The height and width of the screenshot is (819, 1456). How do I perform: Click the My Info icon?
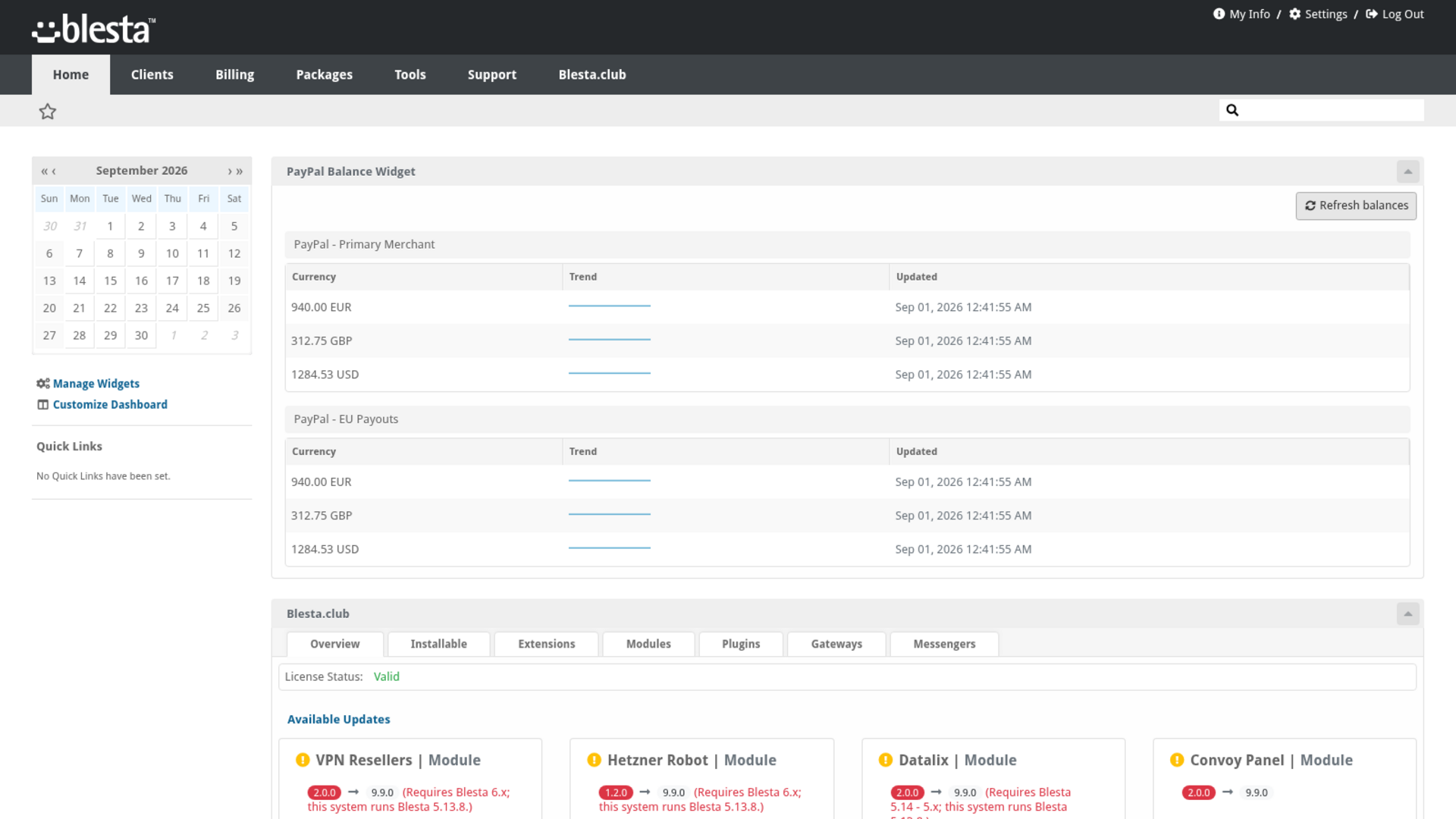click(x=1219, y=14)
